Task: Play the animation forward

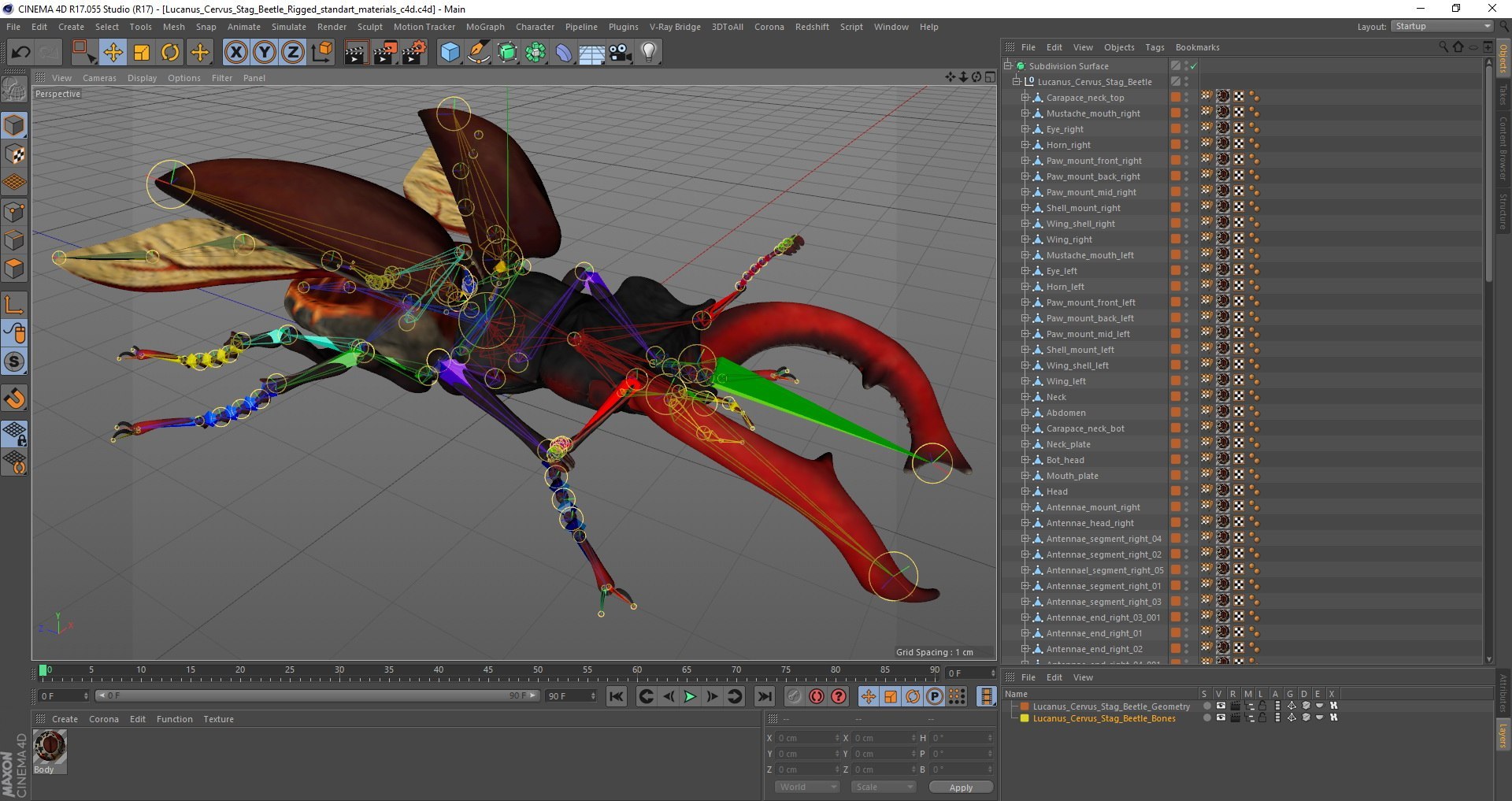Action: tap(690, 696)
